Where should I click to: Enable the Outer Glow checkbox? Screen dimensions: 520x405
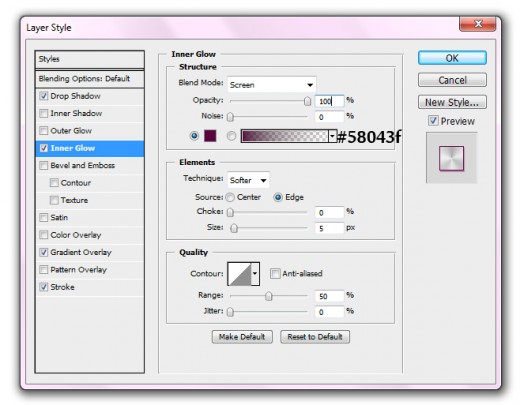[44, 131]
